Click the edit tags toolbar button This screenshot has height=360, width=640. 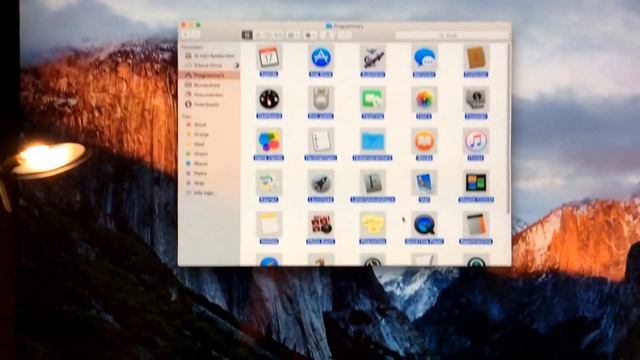(344, 35)
